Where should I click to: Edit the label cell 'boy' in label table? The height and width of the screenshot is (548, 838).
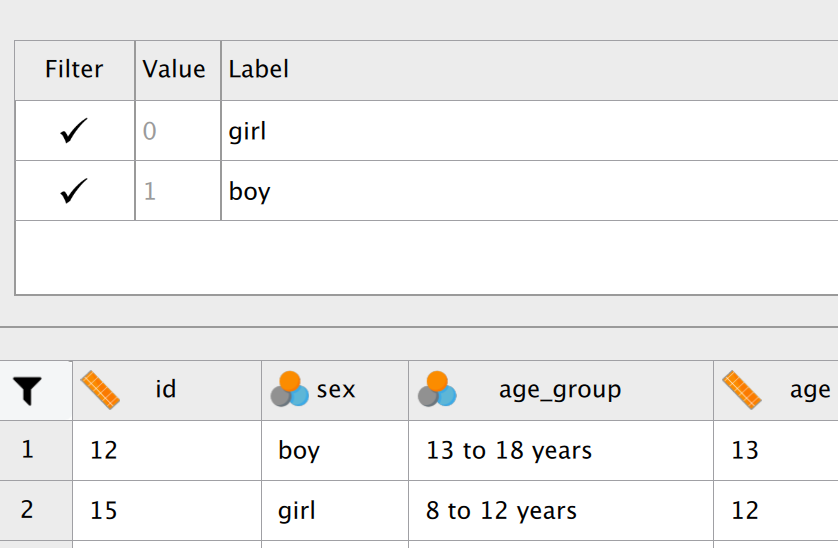tap(529, 191)
